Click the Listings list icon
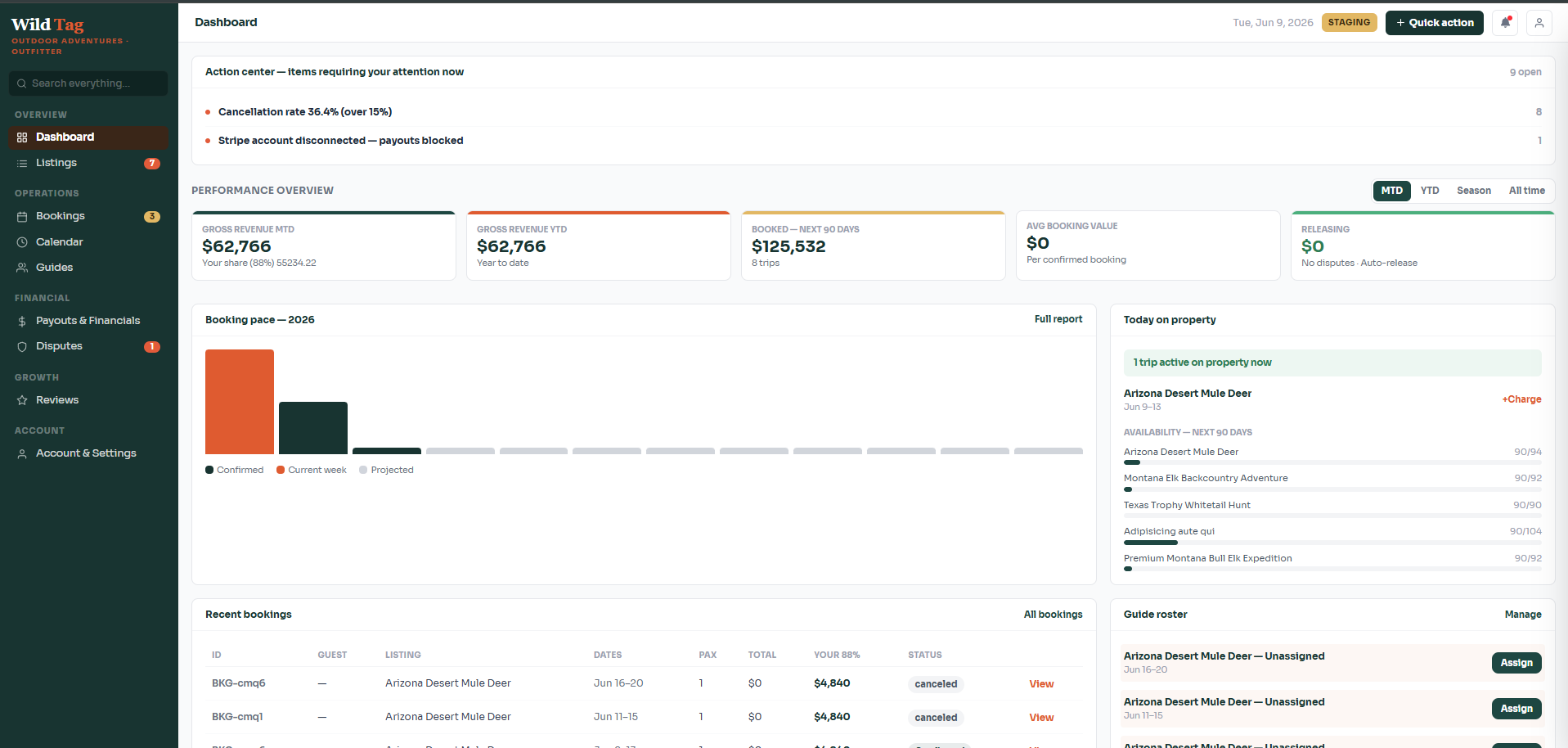This screenshot has height=748, width=1568. (22, 164)
